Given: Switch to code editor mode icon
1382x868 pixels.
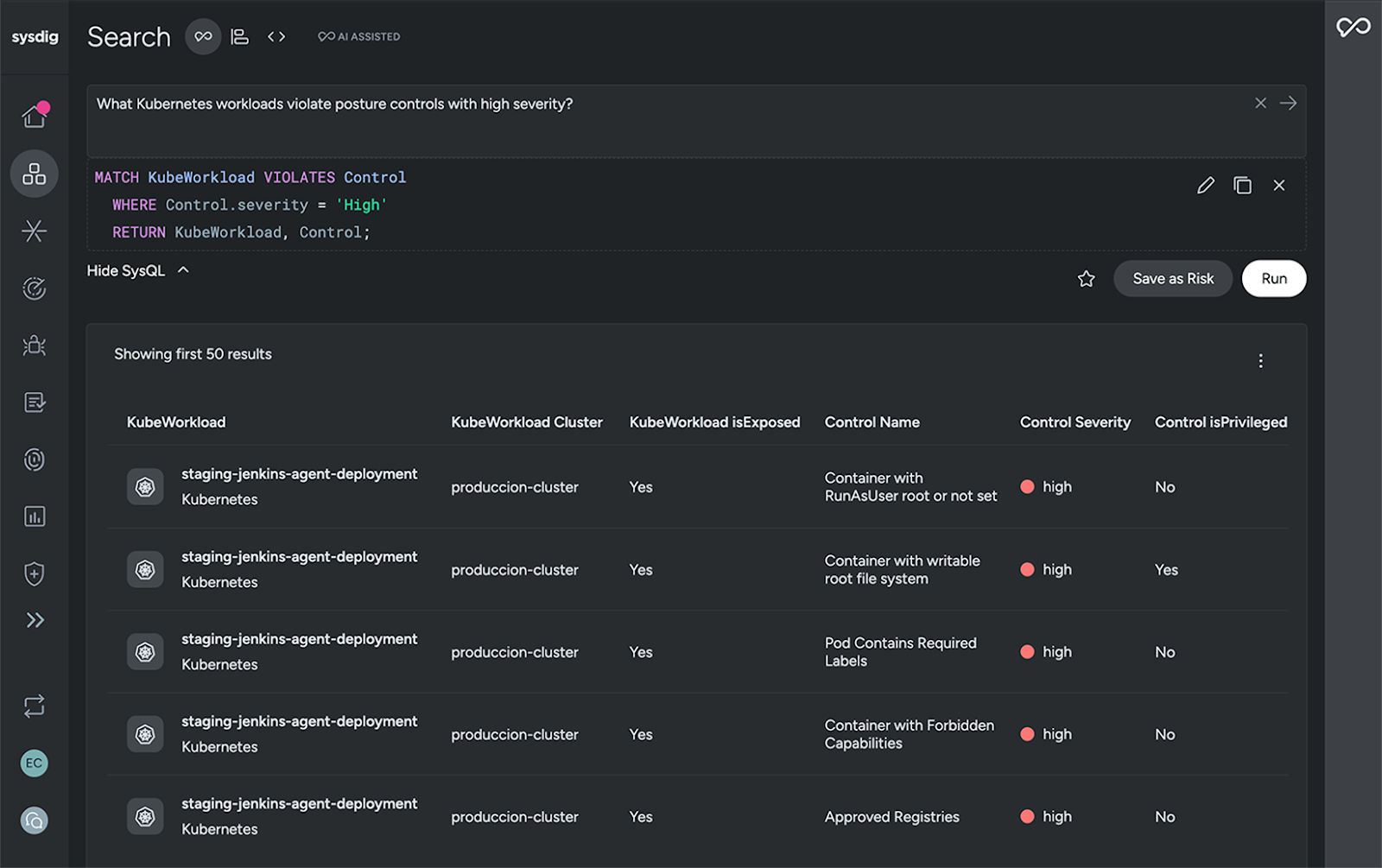Looking at the screenshot, I should (276, 37).
